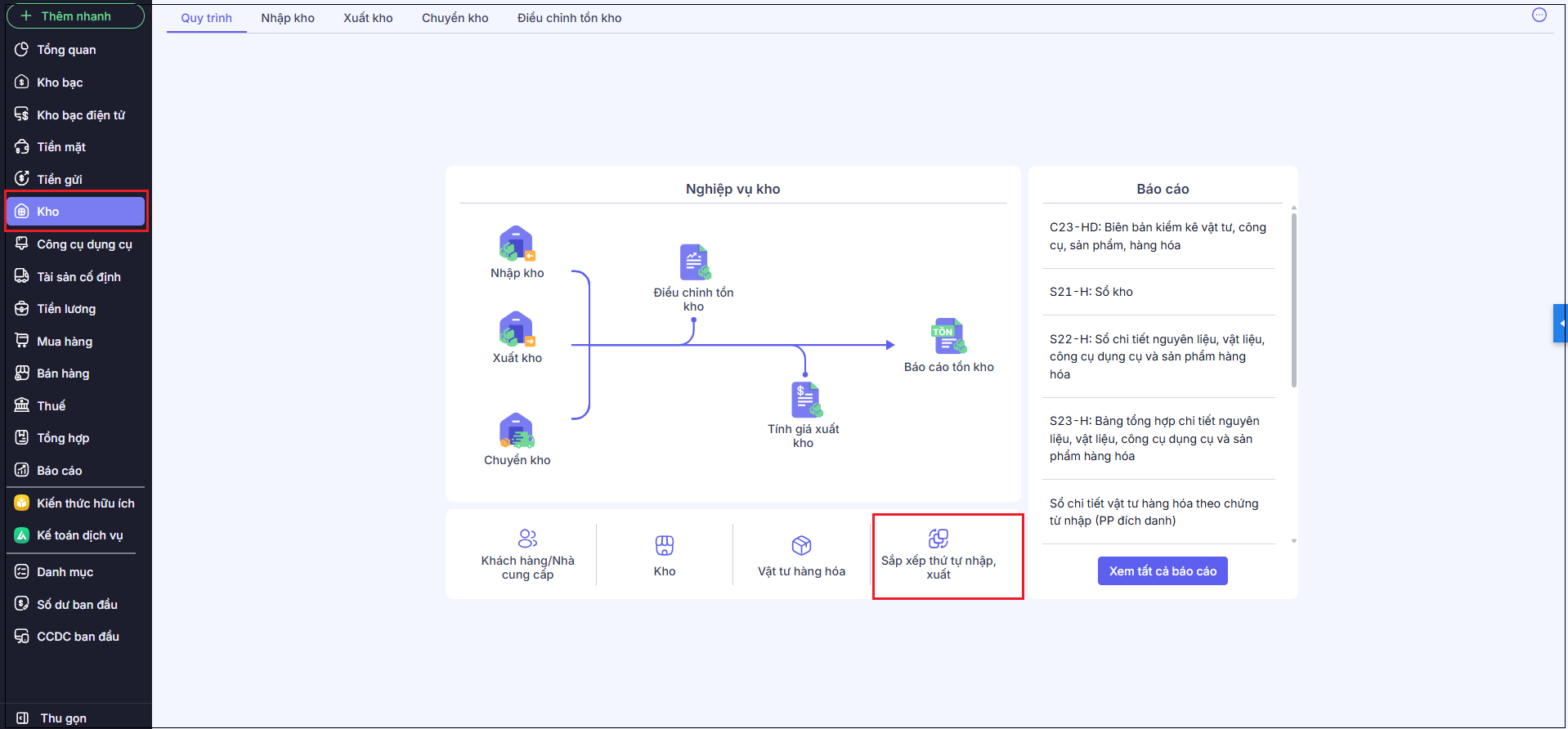
Task: Open the more options menu at top right
Action: [x=1539, y=16]
